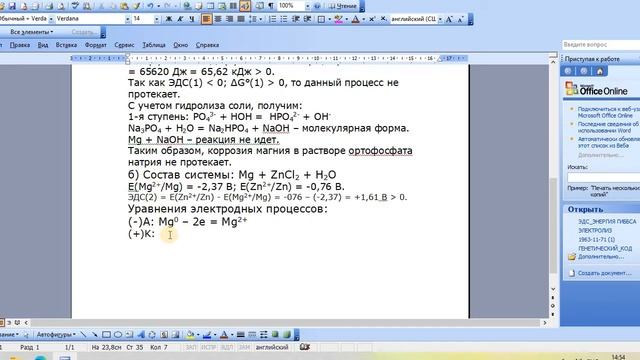
Task: Click the line spacing icon
Action: (253, 19)
